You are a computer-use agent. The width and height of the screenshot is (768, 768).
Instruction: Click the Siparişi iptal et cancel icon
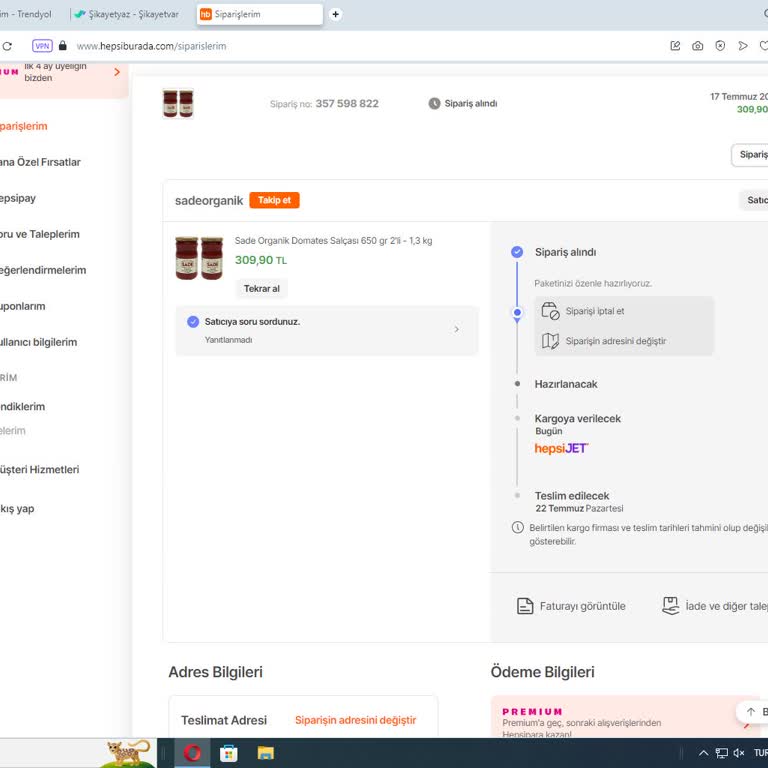(550, 311)
